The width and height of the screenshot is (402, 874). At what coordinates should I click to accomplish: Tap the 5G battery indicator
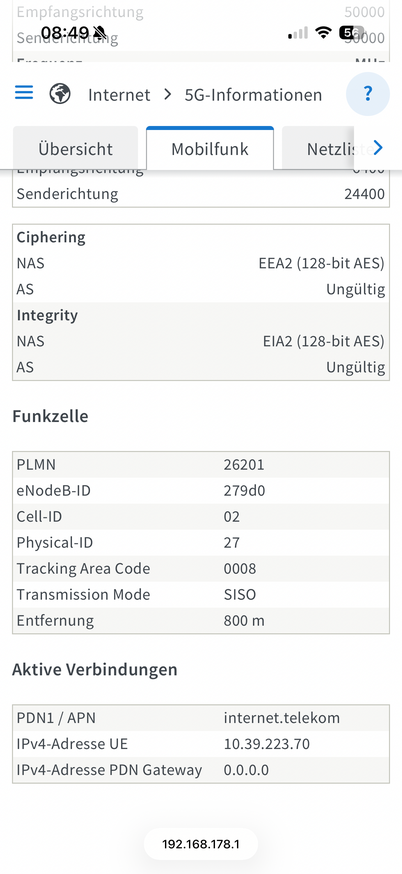point(352,32)
